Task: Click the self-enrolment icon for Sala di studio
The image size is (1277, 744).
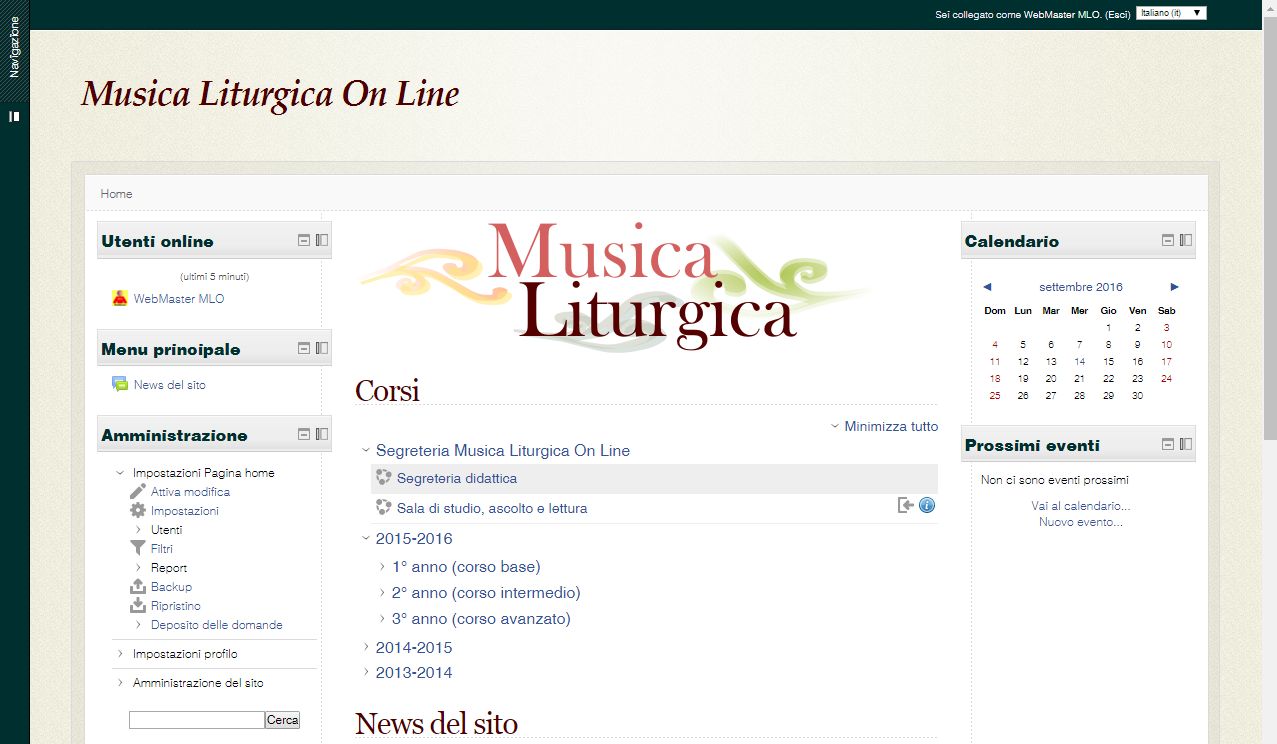Action: [906, 505]
